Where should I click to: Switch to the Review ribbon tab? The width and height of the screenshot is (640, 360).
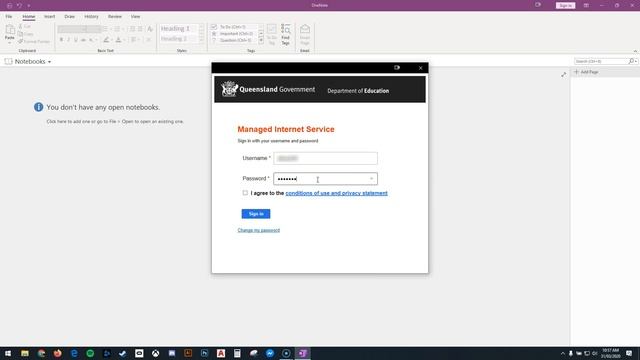tap(115, 17)
